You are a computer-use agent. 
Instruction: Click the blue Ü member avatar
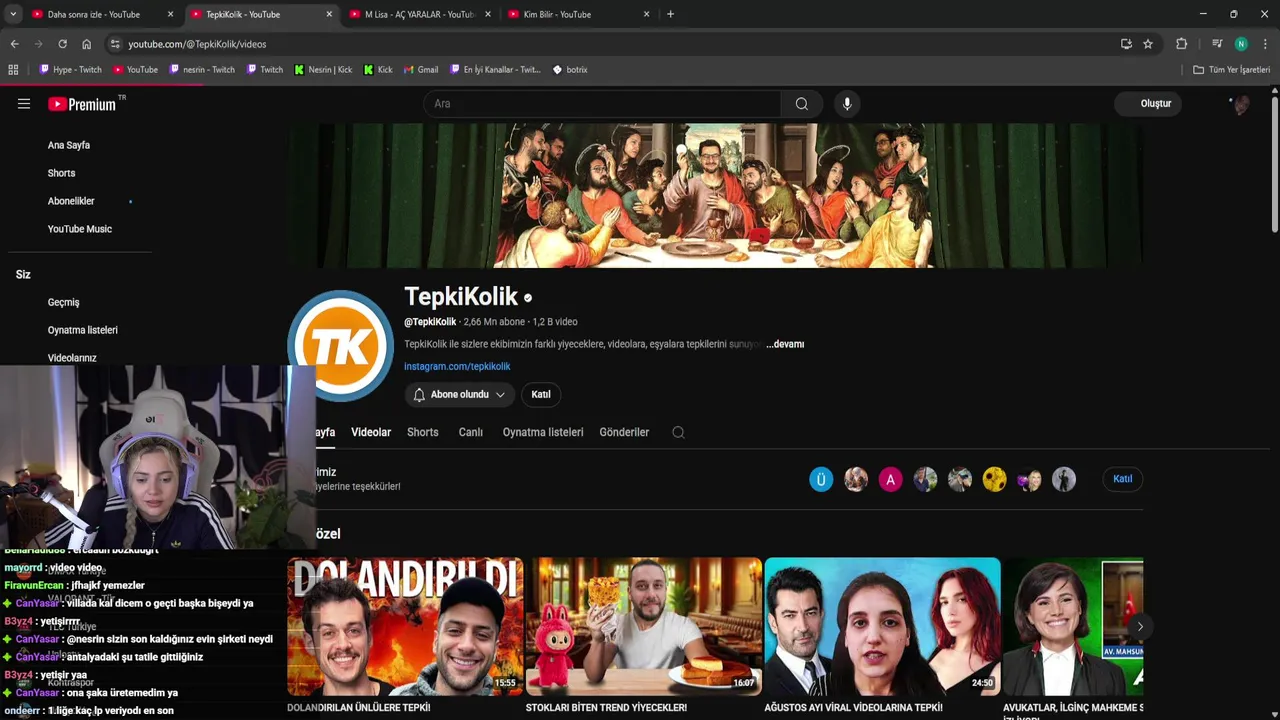(821, 479)
